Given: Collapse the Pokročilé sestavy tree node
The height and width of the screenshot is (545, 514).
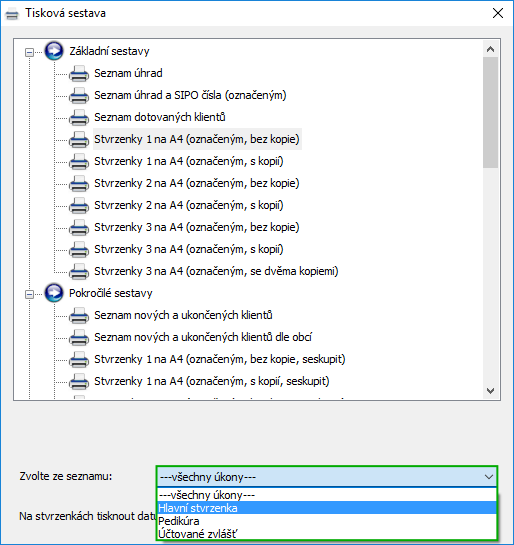Looking at the screenshot, I should 30,294.
